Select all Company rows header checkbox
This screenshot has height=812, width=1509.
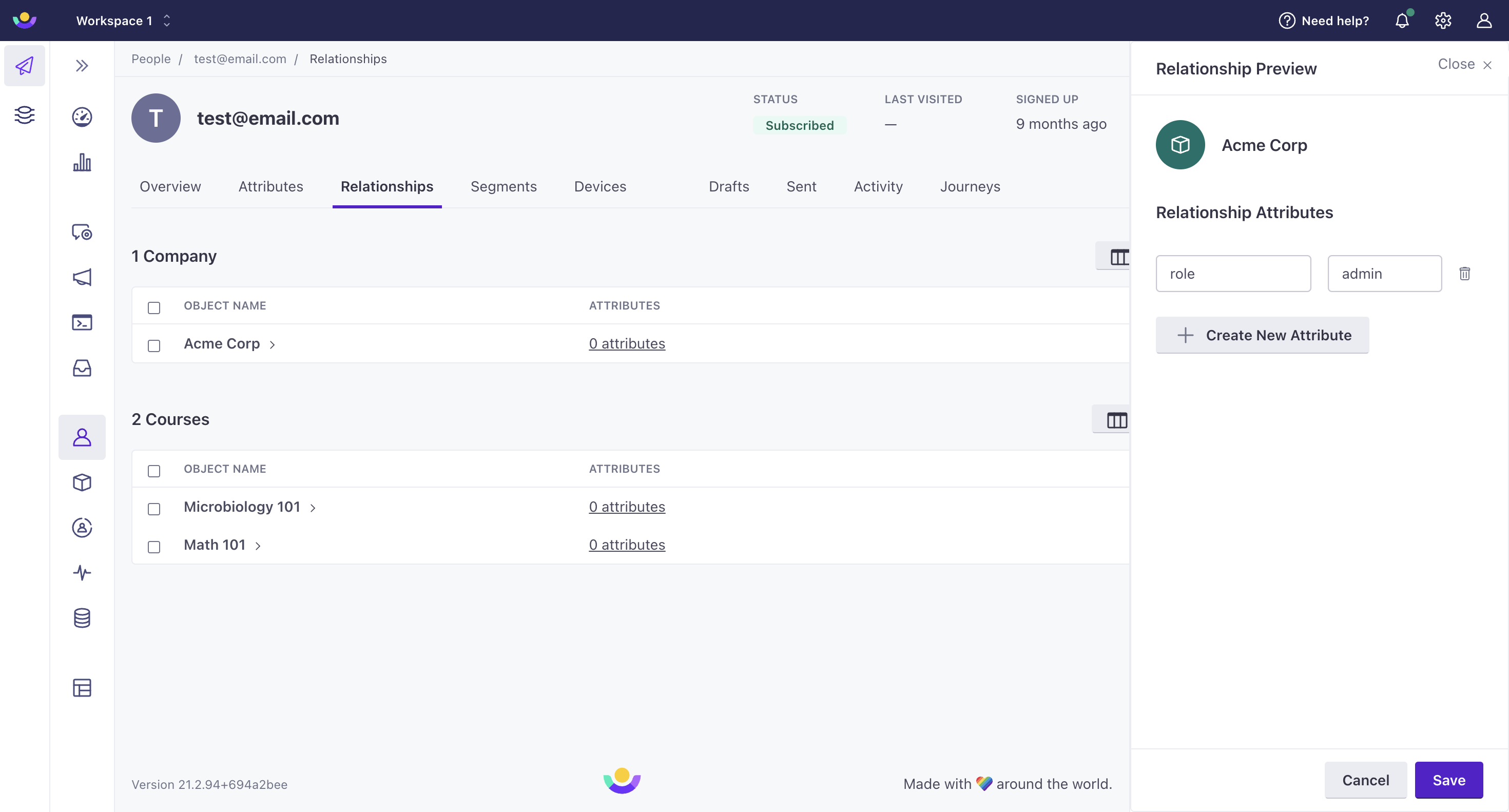point(154,307)
